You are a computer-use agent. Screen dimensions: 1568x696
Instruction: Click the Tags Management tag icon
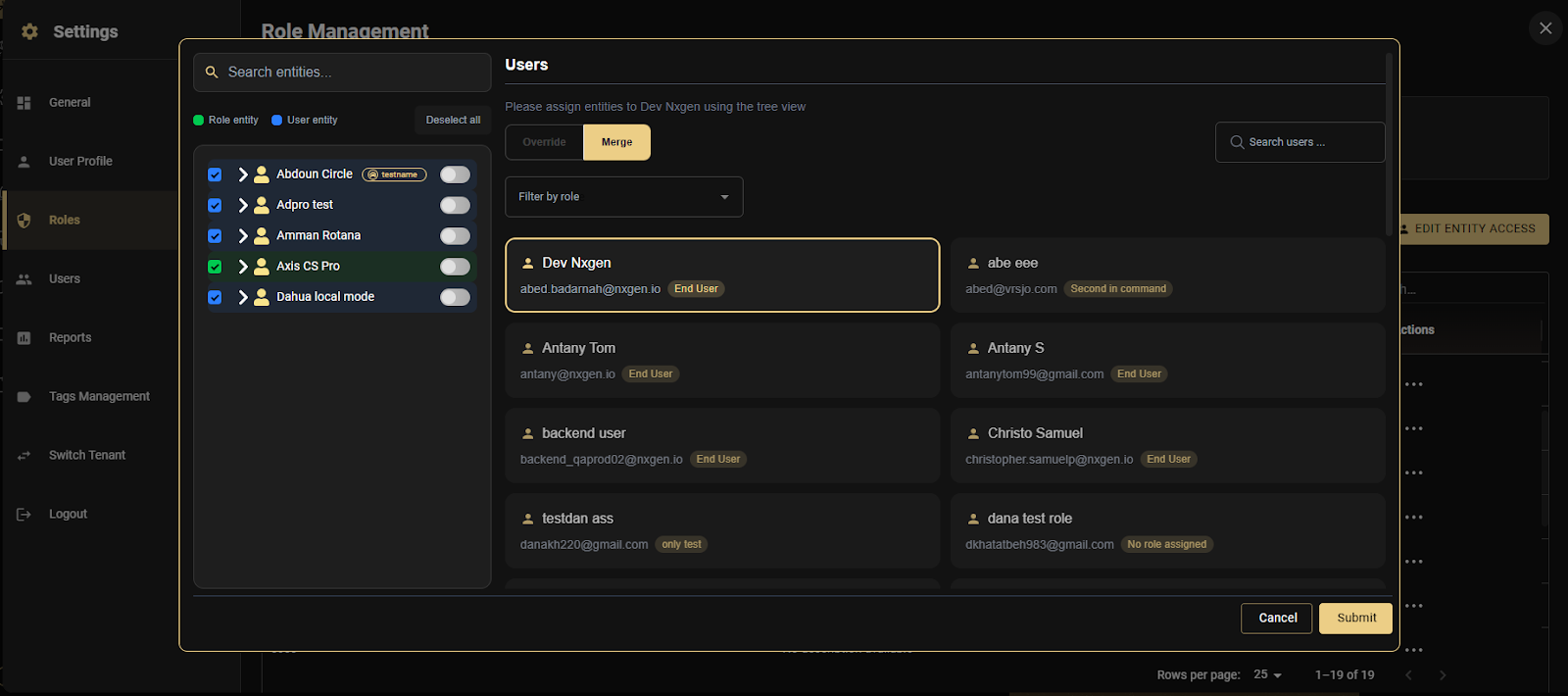(x=24, y=397)
